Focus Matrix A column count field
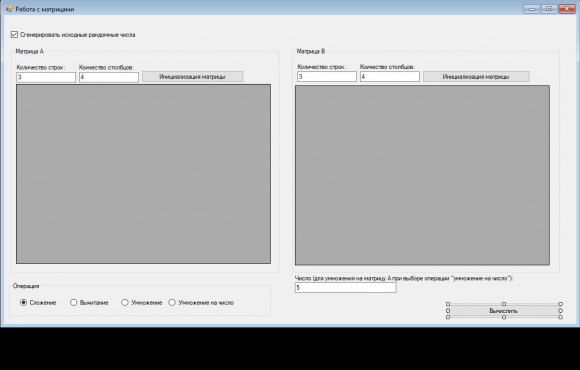 click(x=109, y=77)
